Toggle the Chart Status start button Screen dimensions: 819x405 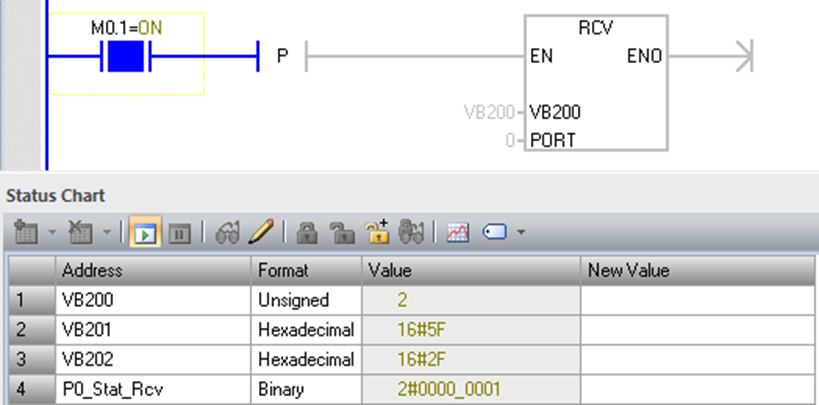[145, 232]
